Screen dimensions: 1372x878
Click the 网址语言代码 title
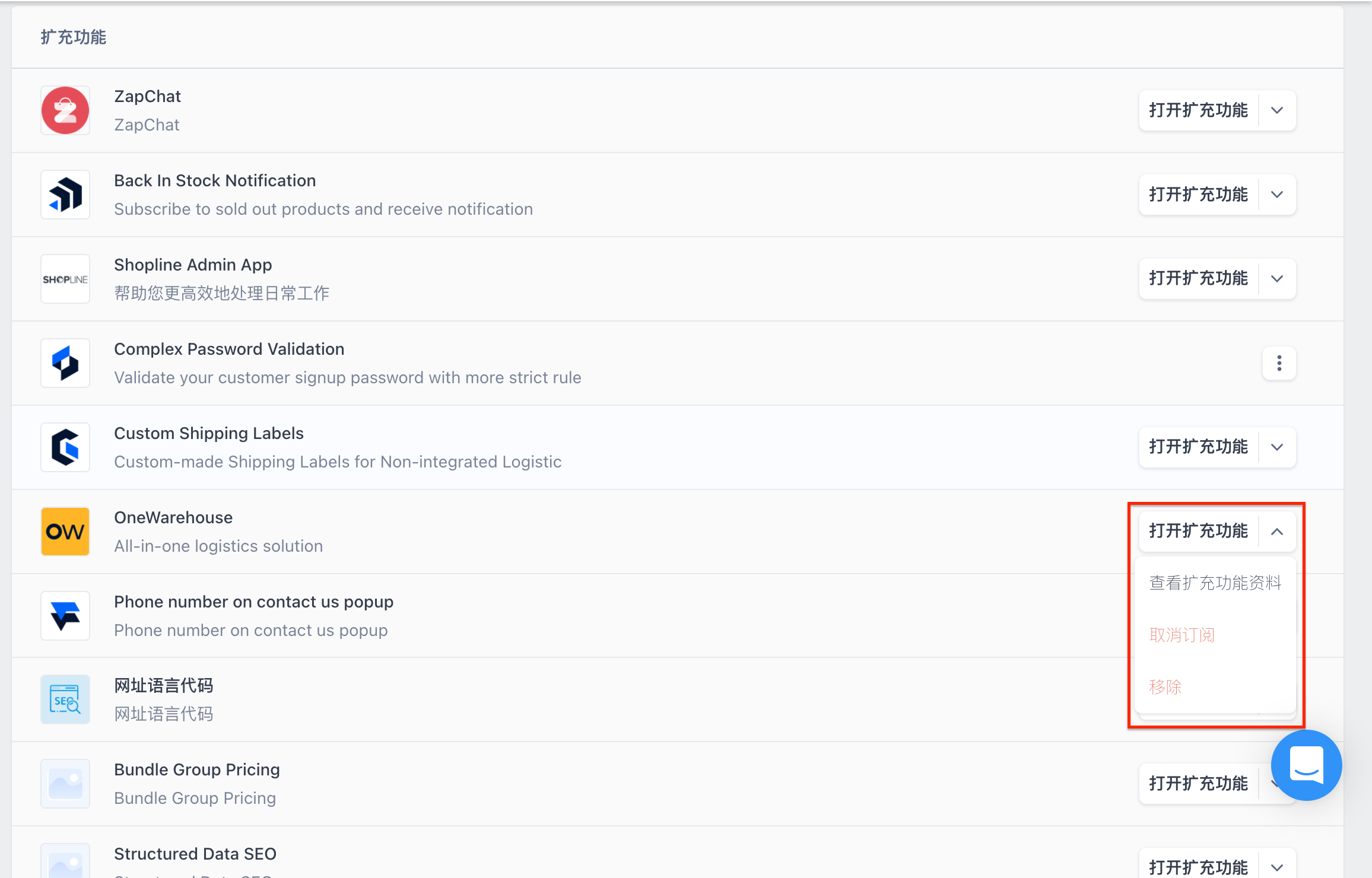click(x=164, y=686)
